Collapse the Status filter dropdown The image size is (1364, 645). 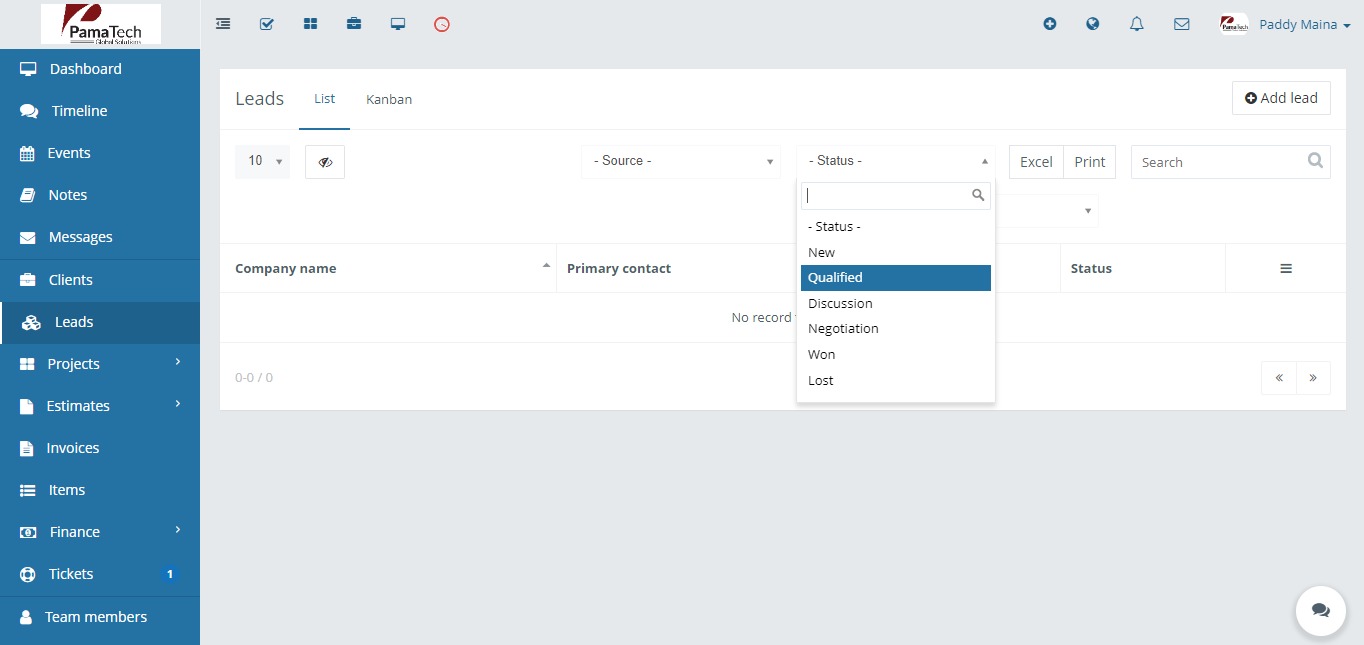(x=896, y=161)
